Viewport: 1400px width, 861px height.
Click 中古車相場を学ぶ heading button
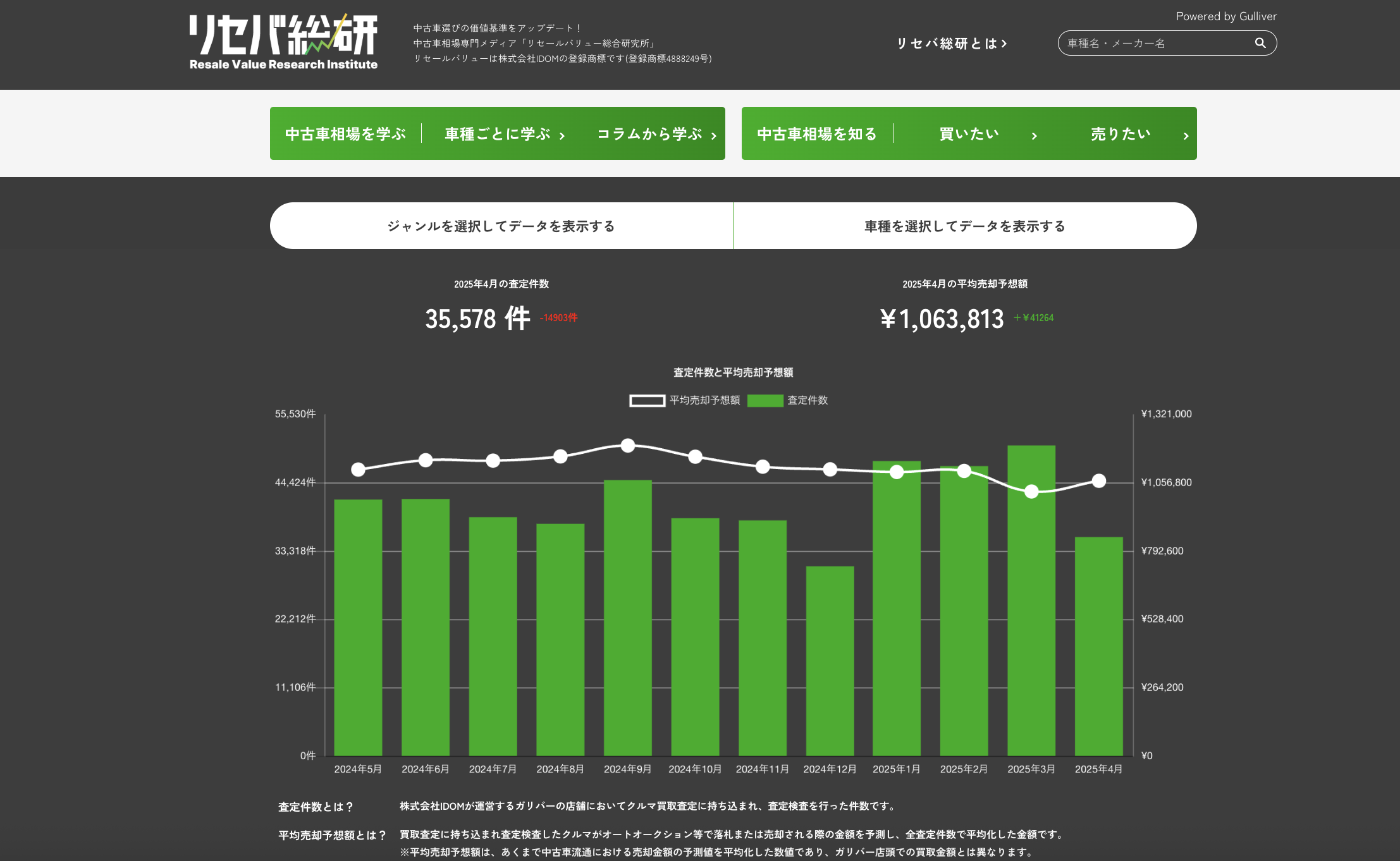click(345, 134)
